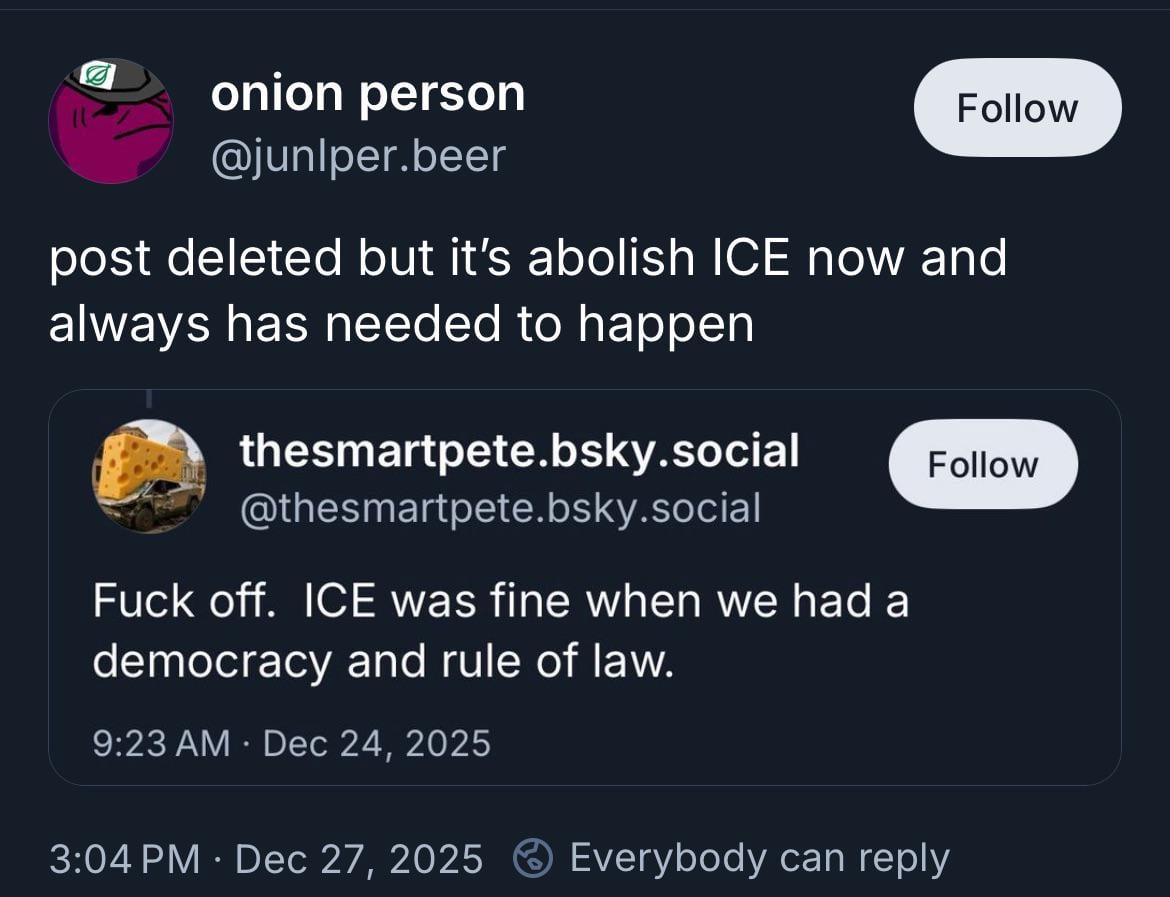
Task: Open the "onion person" display name
Action: pos(367,94)
